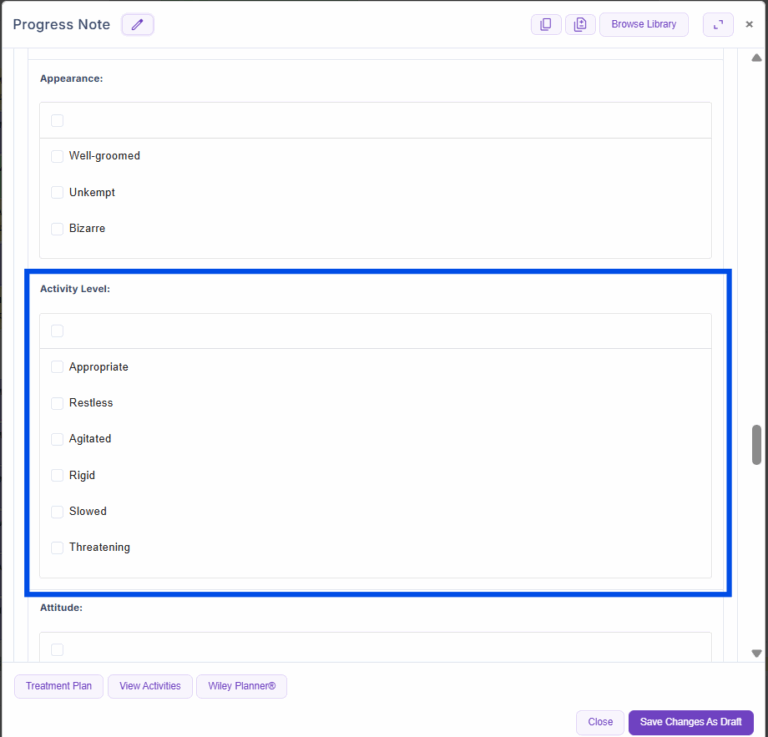Click the pencil edit icon beside Progress Note
This screenshot has width=768, height=737.
(137, 25)
